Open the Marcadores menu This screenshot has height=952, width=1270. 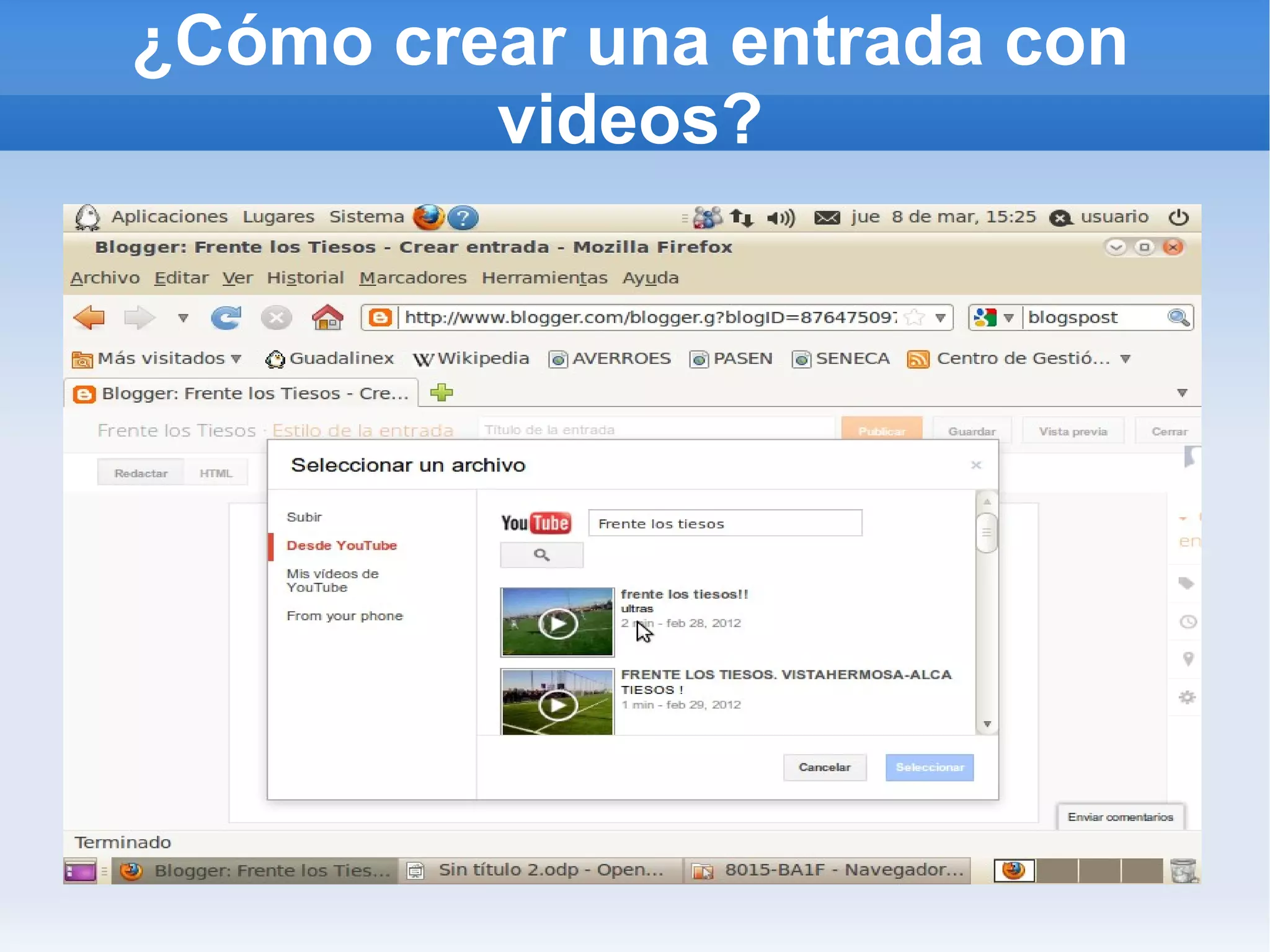pyautogui.click(x=413, y=278)
